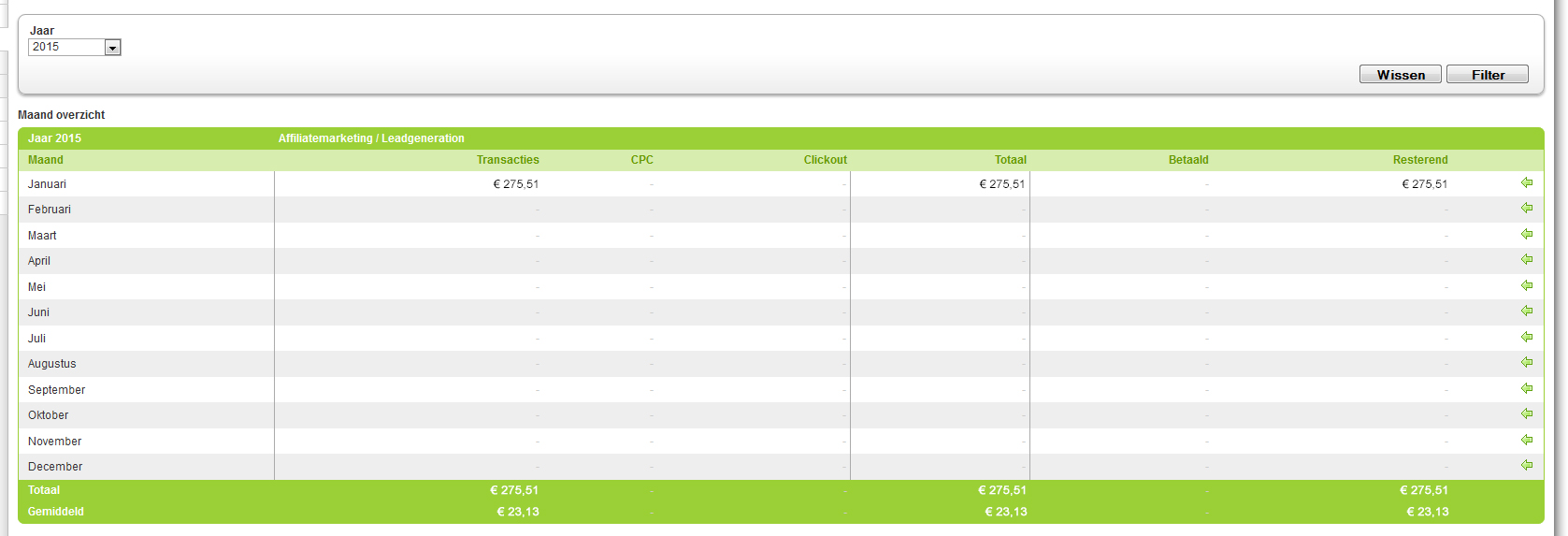Select the Transacties column header
The width and height of the screenshot is (1568, 536).
[x=508, y=160]
